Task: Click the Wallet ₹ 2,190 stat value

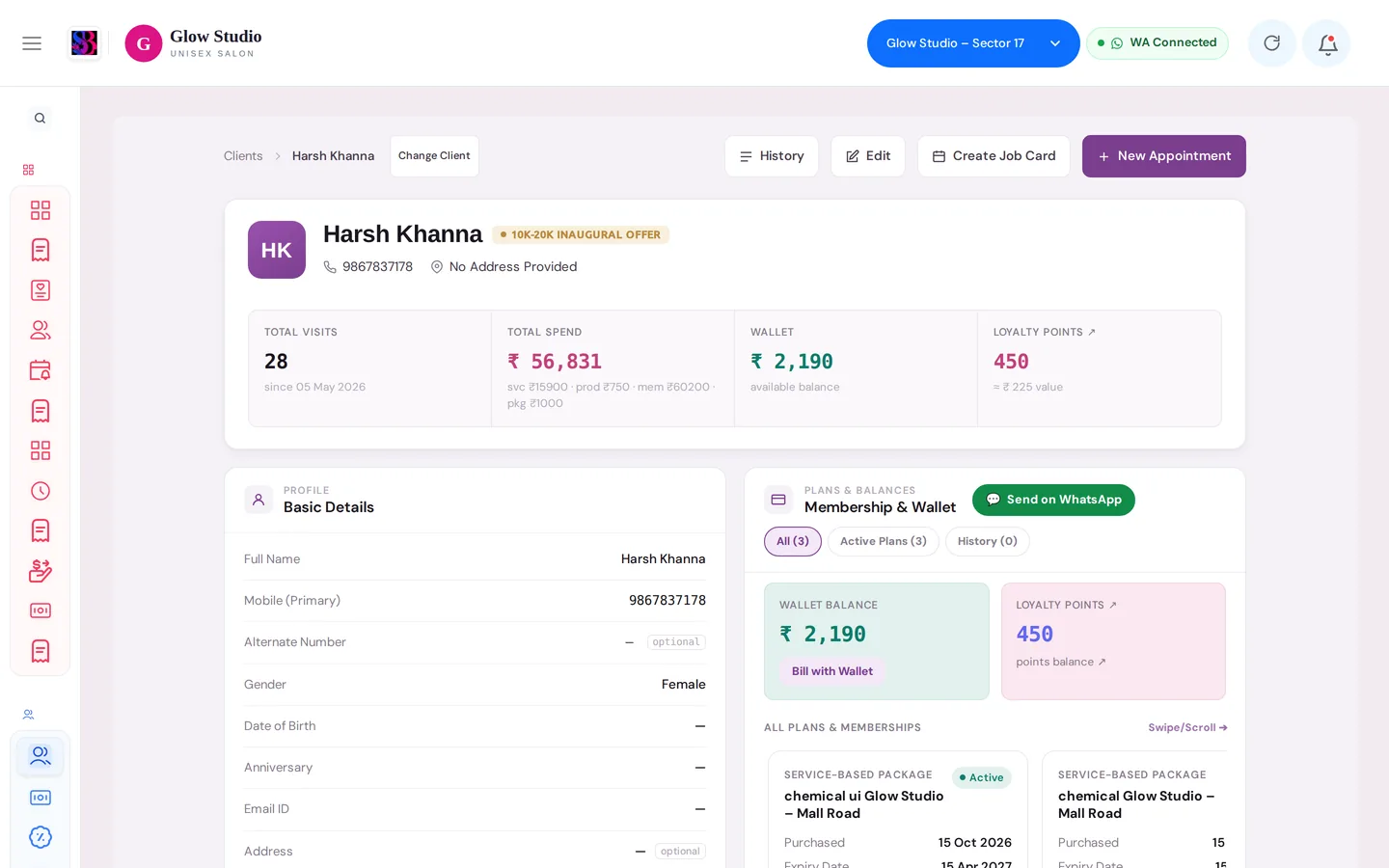Action: 792,362
